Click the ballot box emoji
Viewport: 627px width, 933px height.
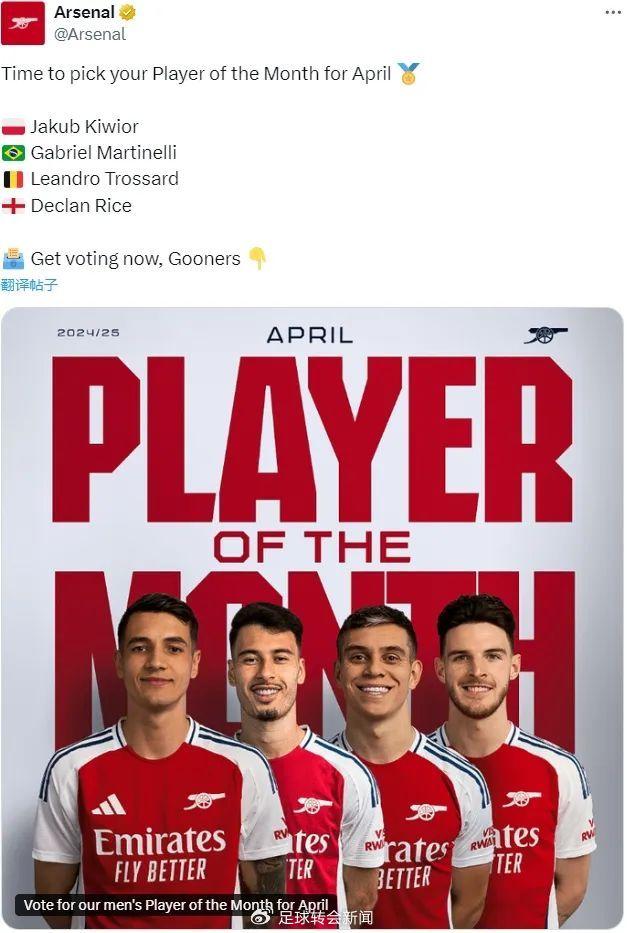[13, 259]
